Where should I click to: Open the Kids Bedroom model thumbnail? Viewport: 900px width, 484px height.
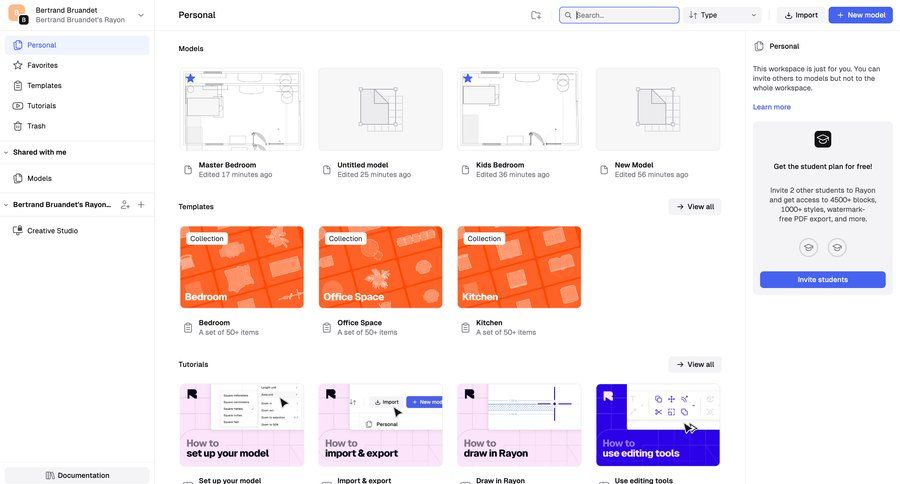click(x=519, y=110)
